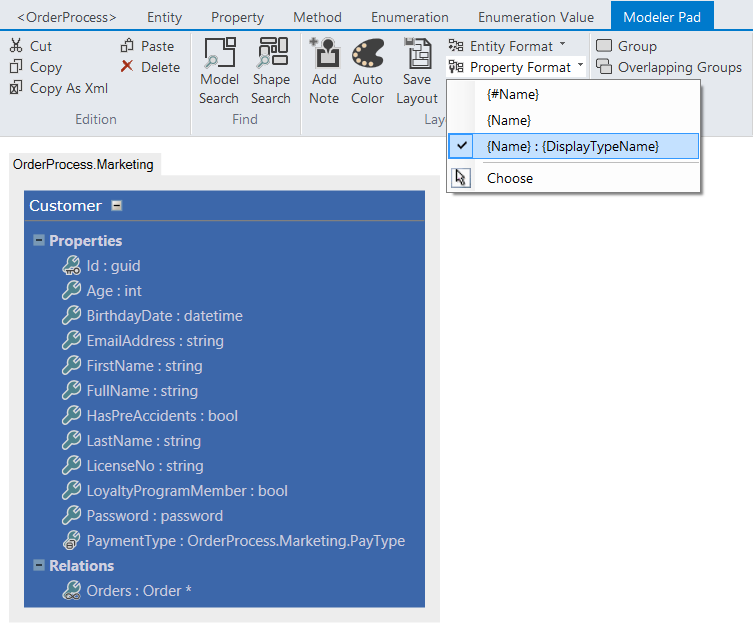Collapse the Properties section
Image resolution: width=753 pixels, height=625 pixels.
39,240
